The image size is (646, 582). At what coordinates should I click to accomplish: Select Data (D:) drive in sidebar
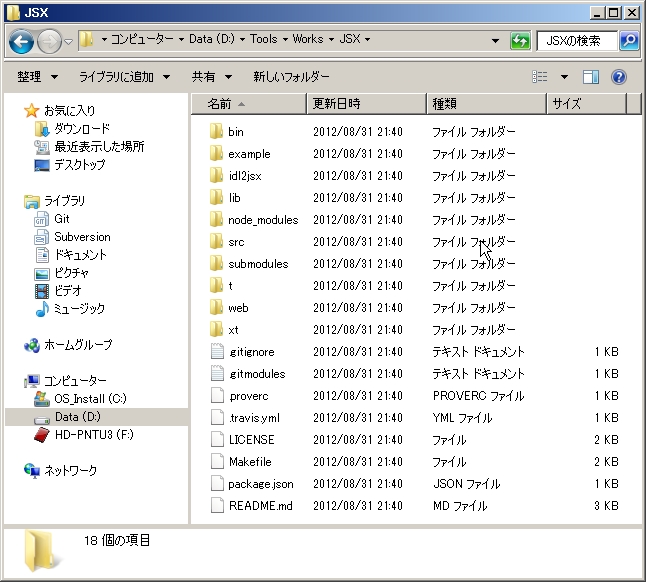point(77,417)
